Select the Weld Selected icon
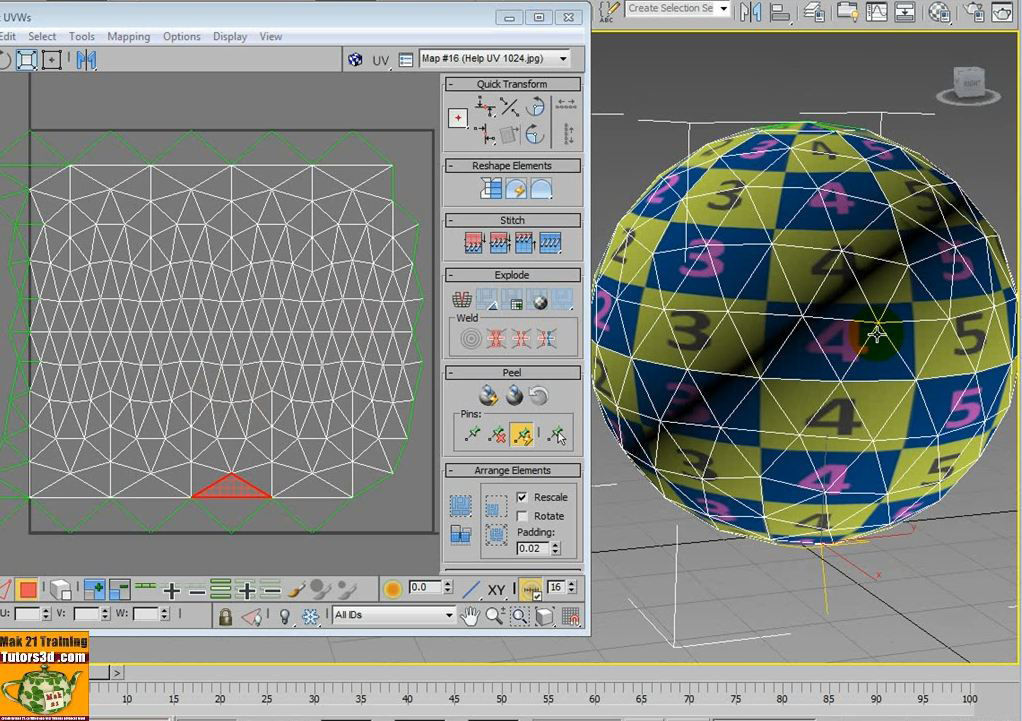The height and width of the screenshot is (721, 1022). point(469,337)
